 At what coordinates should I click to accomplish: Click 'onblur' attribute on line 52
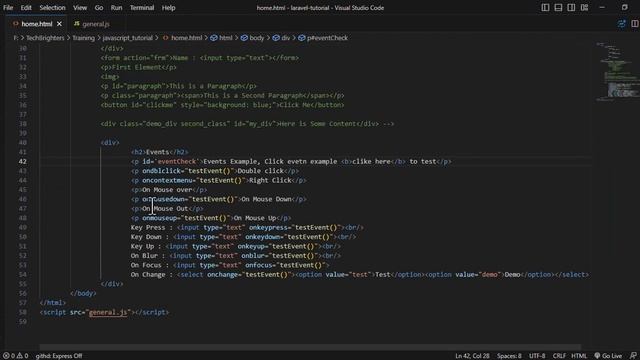pyautogui.click(x=253, y=256)
